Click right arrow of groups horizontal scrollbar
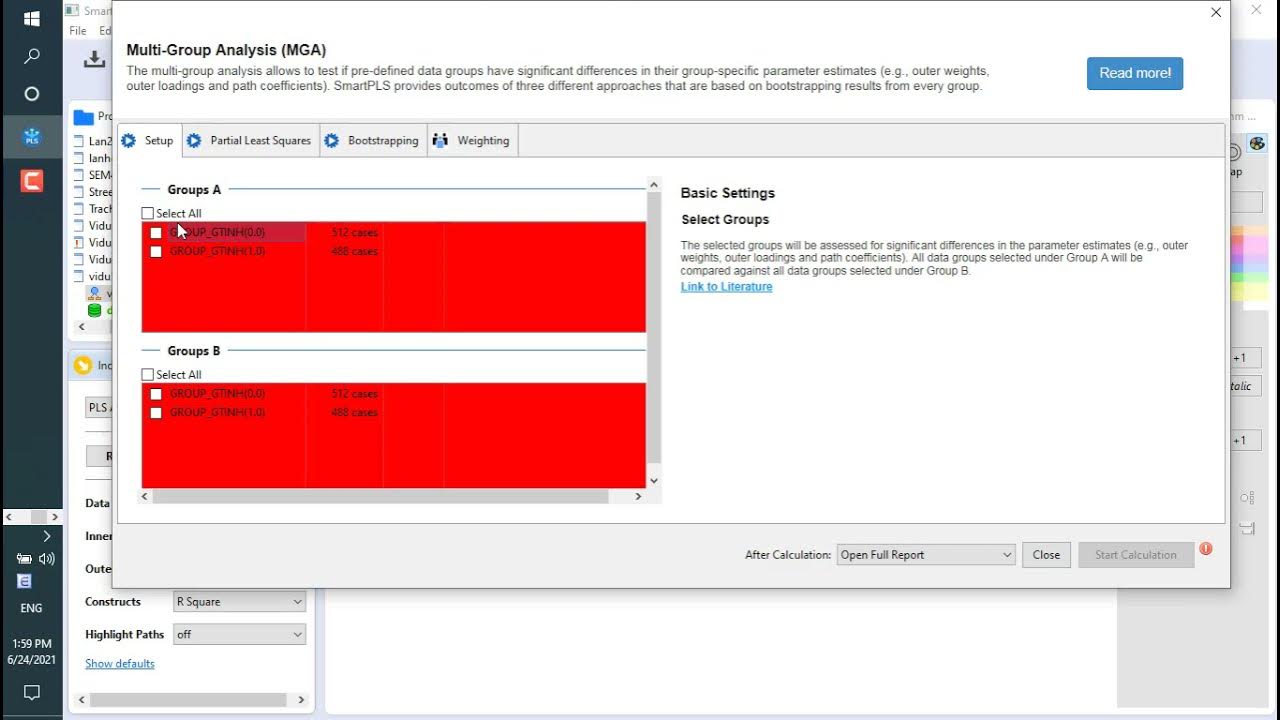 click(x=638, y=496)
